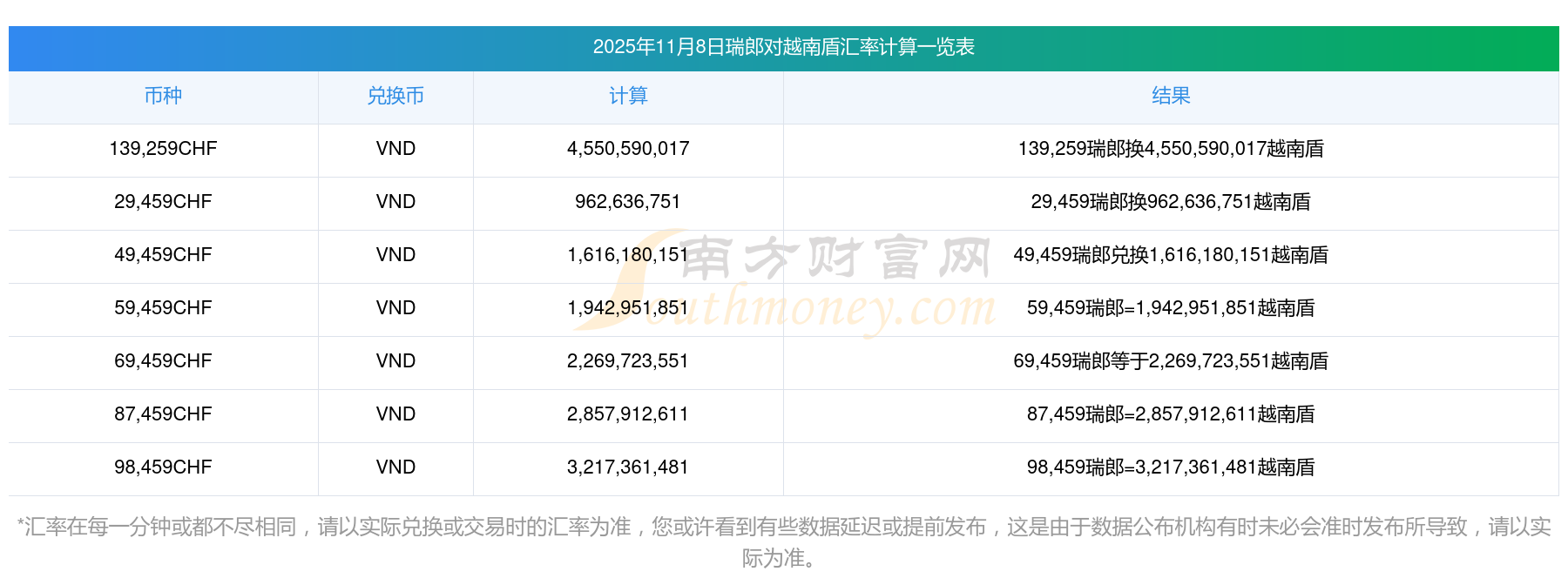The width and height of the screenshot is (1568, 585).
Task: Select the 币种 column header
Action: [x=163, y=96]
